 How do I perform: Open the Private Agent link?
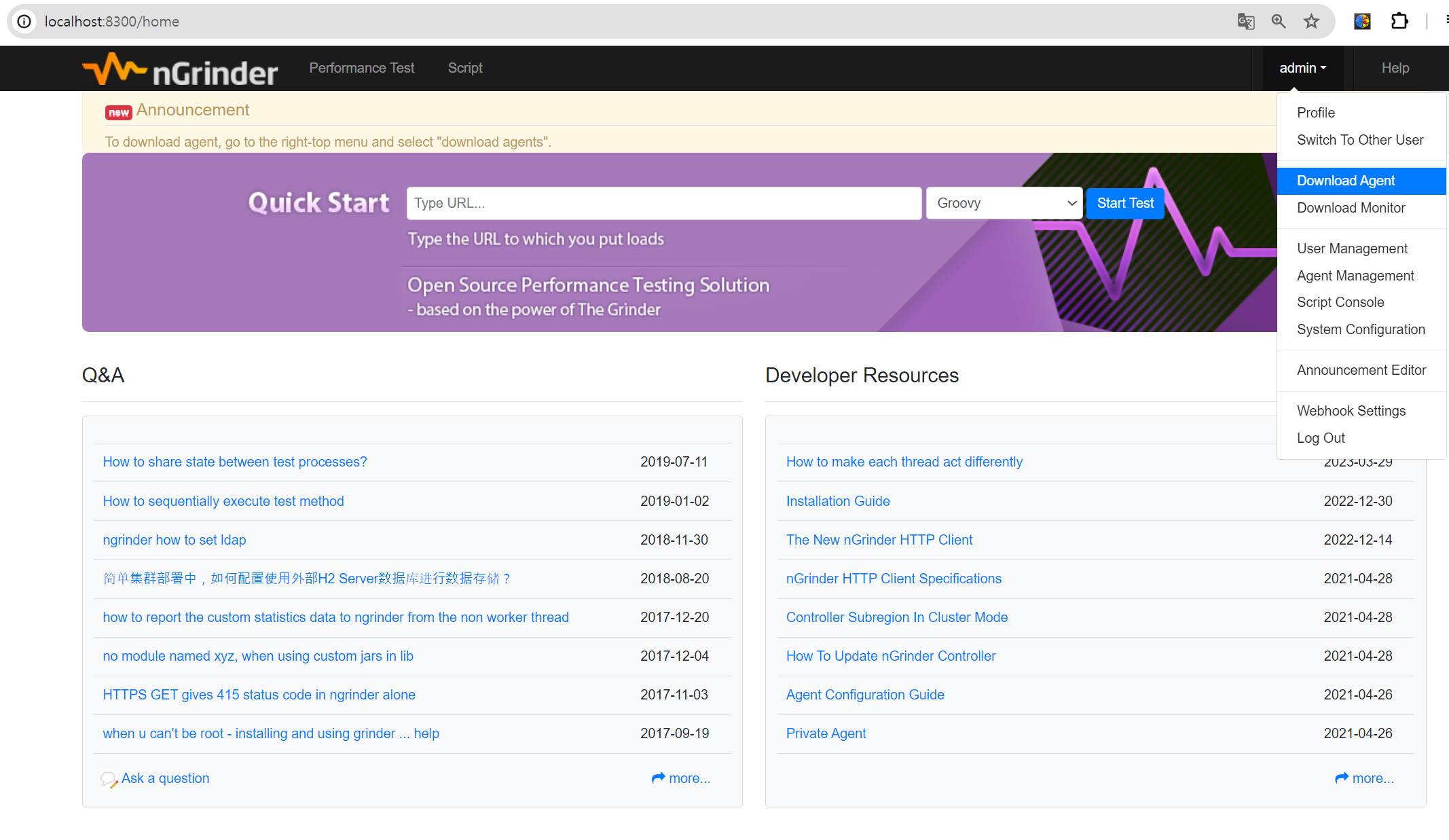[x=826, y=733]
